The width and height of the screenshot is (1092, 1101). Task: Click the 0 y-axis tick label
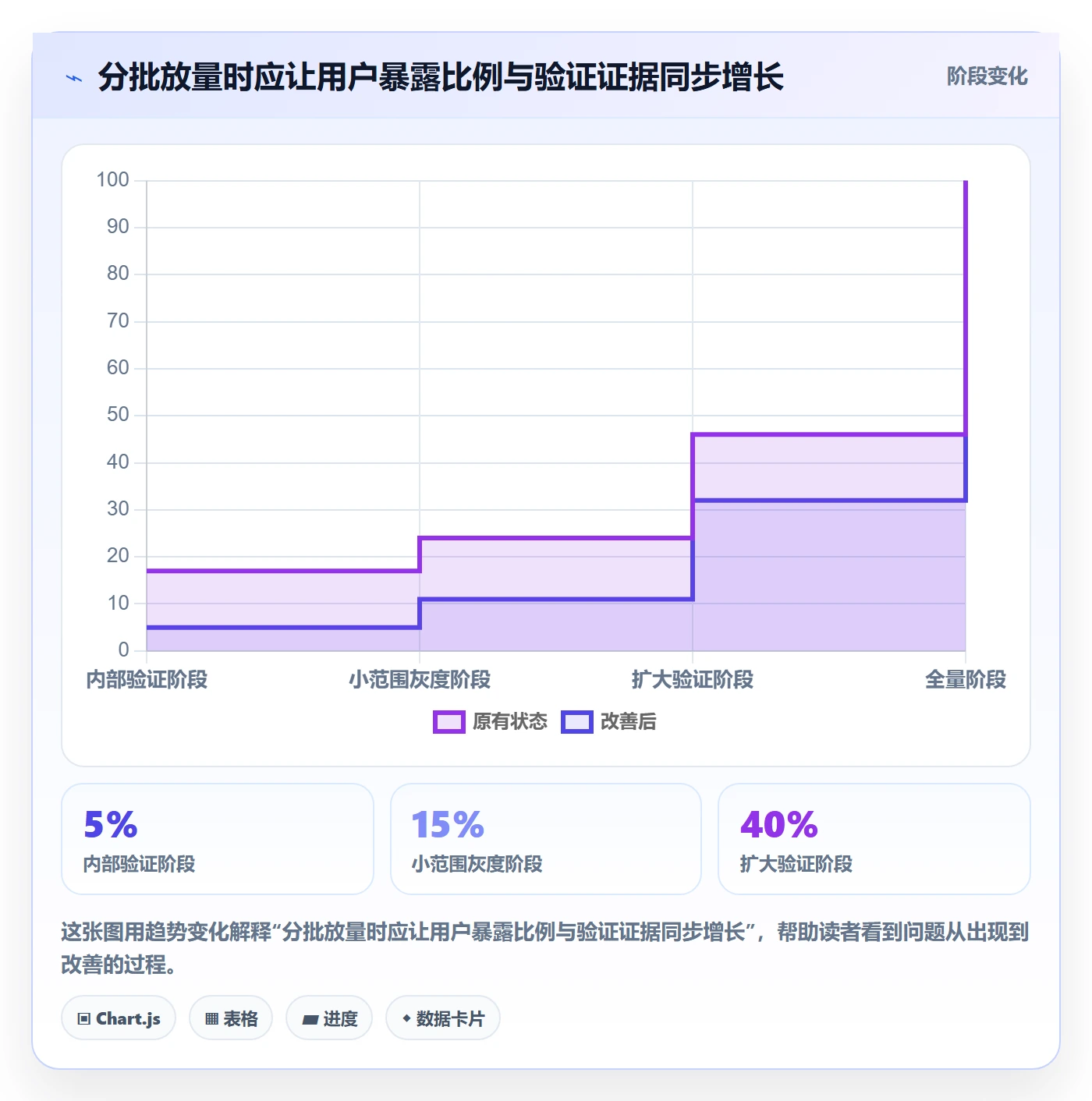[123, 650]
